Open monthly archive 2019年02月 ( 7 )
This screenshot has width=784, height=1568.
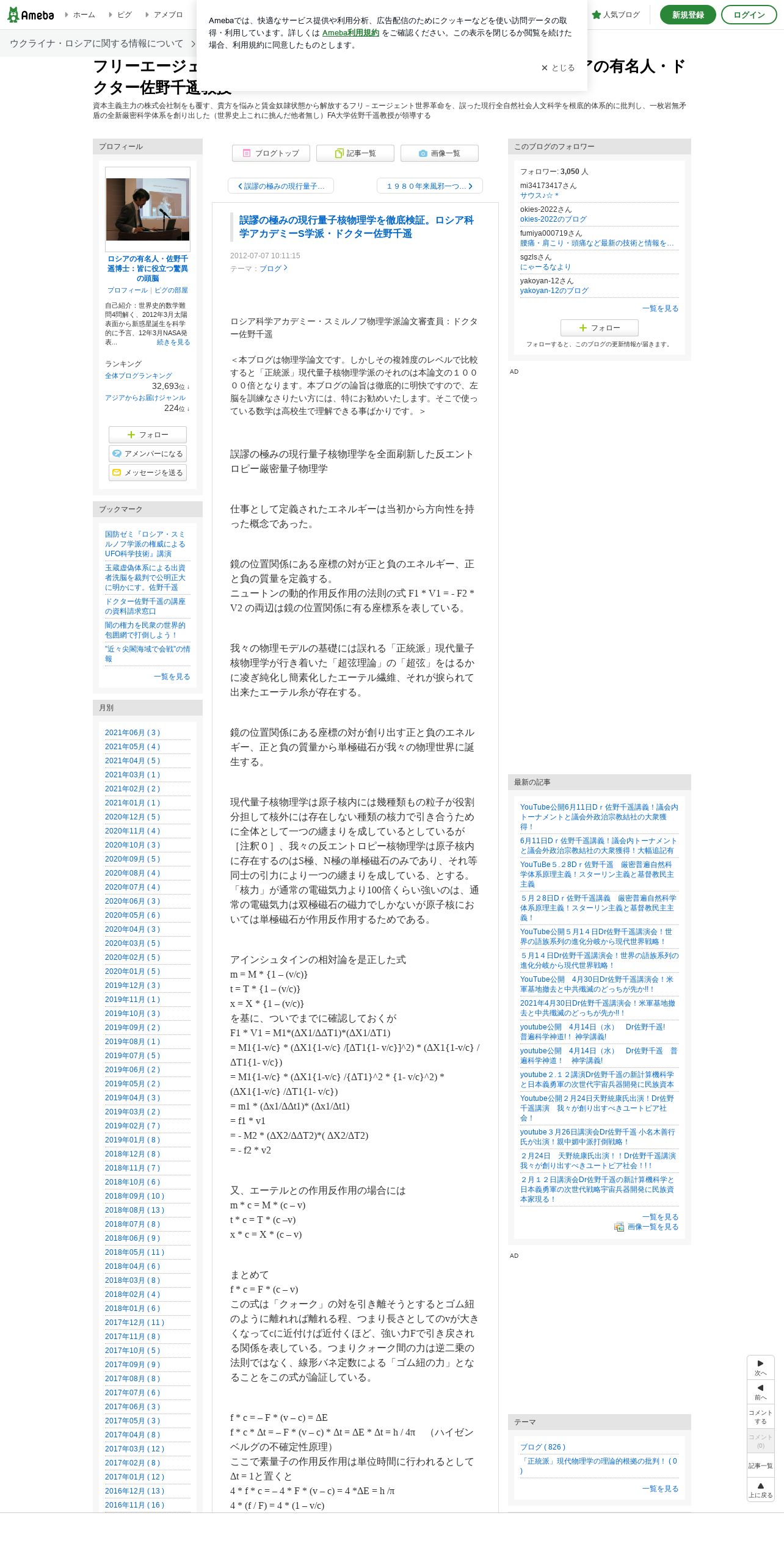coord(132,1126)
